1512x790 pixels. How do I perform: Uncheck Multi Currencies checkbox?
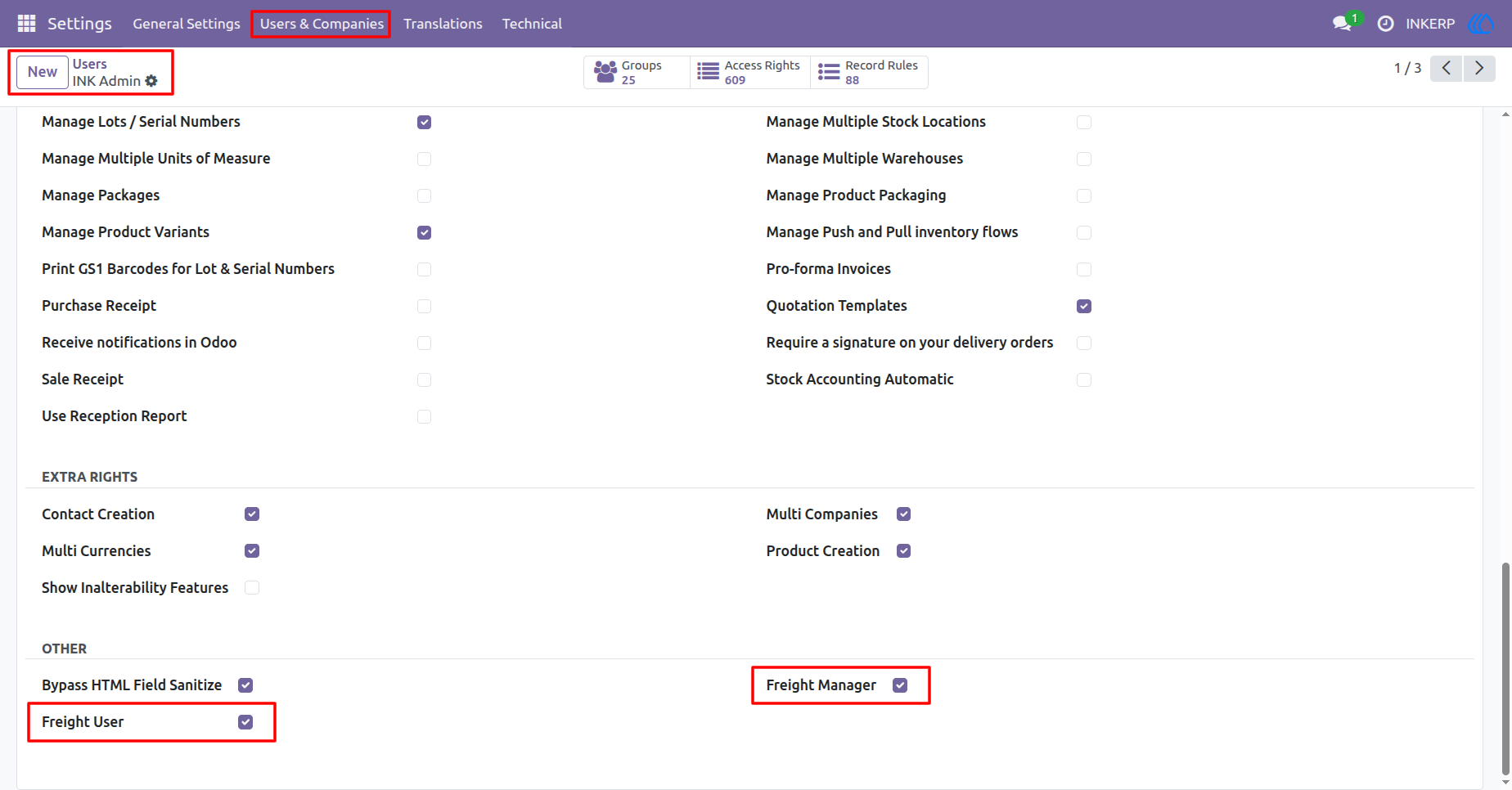(x=252, y=551)
